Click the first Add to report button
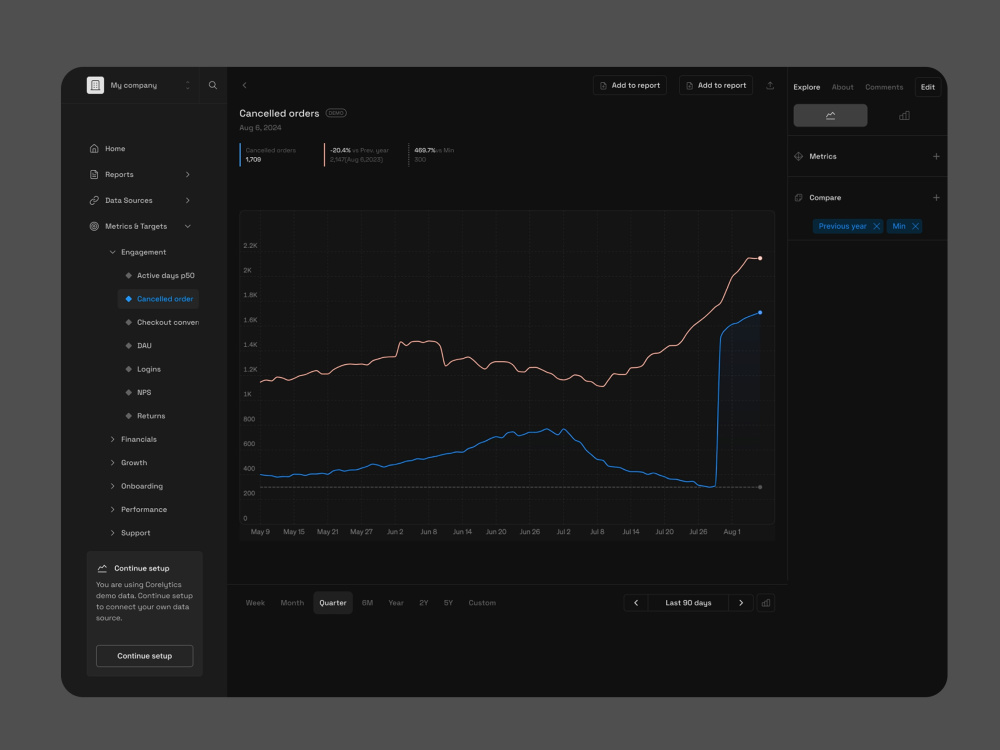Image resolution: width=1000 pixels, height=750 pixels. tap(629, 85)
